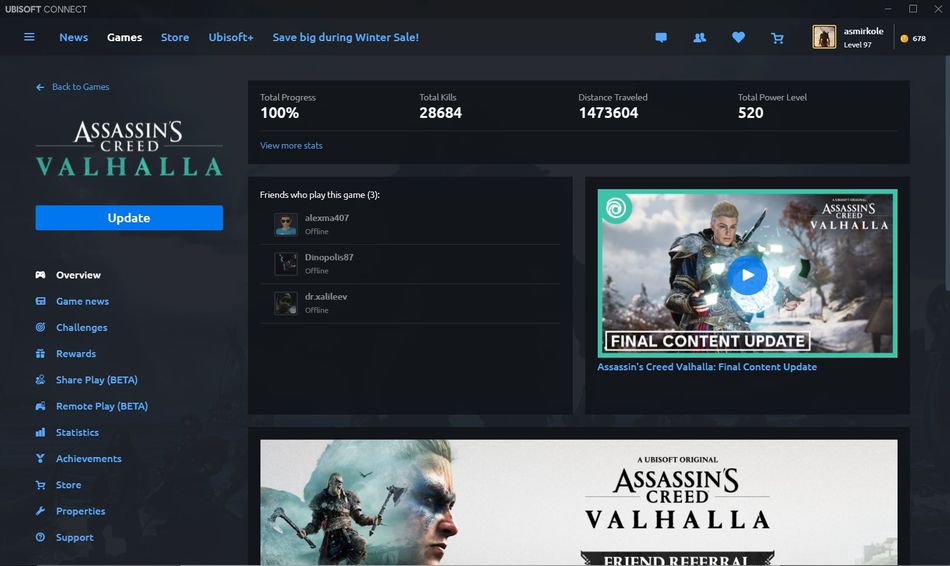Click the Total Progress 100% value
950x566 pixels.
(279, 113)
